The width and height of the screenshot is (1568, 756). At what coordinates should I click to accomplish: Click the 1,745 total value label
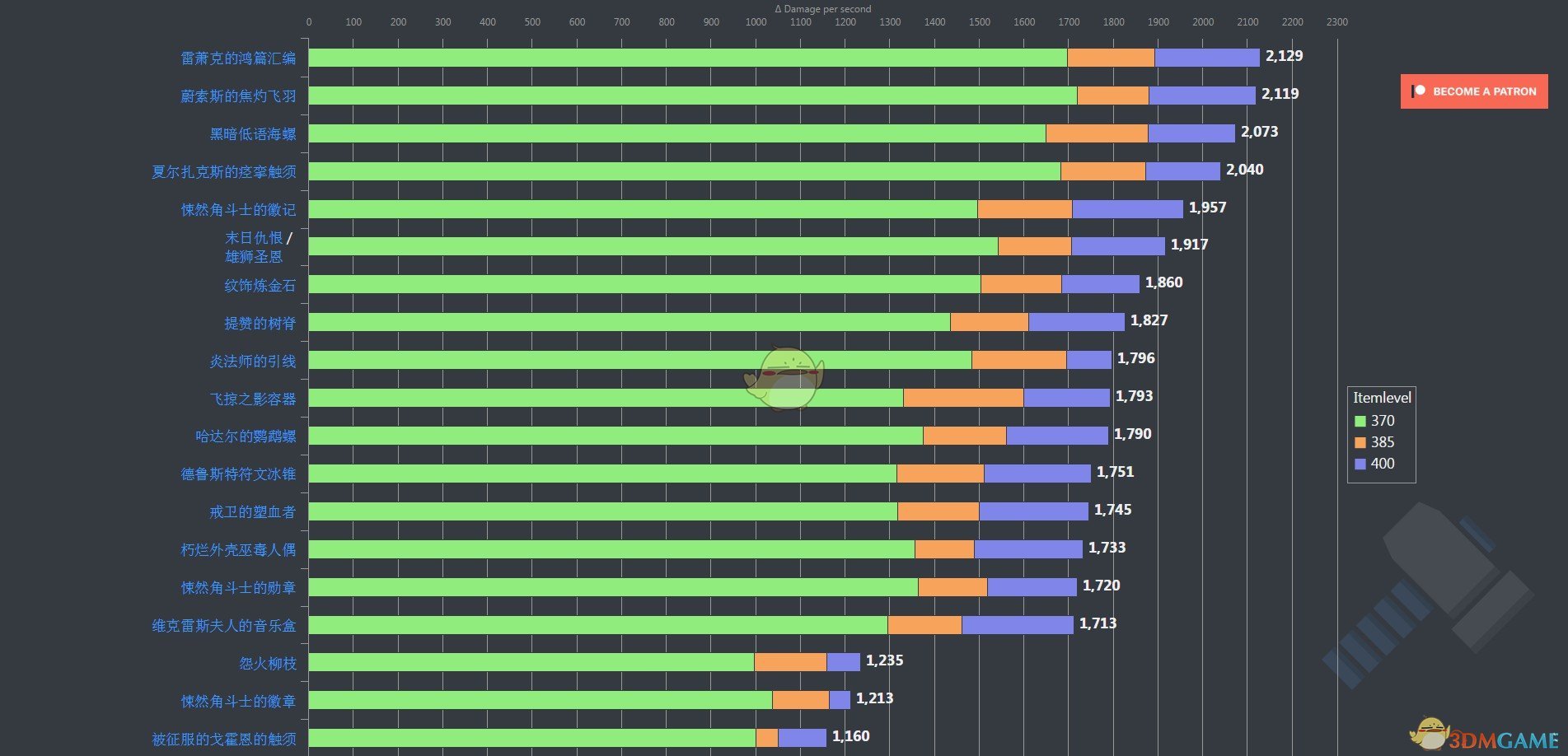tap(1112, 510)
